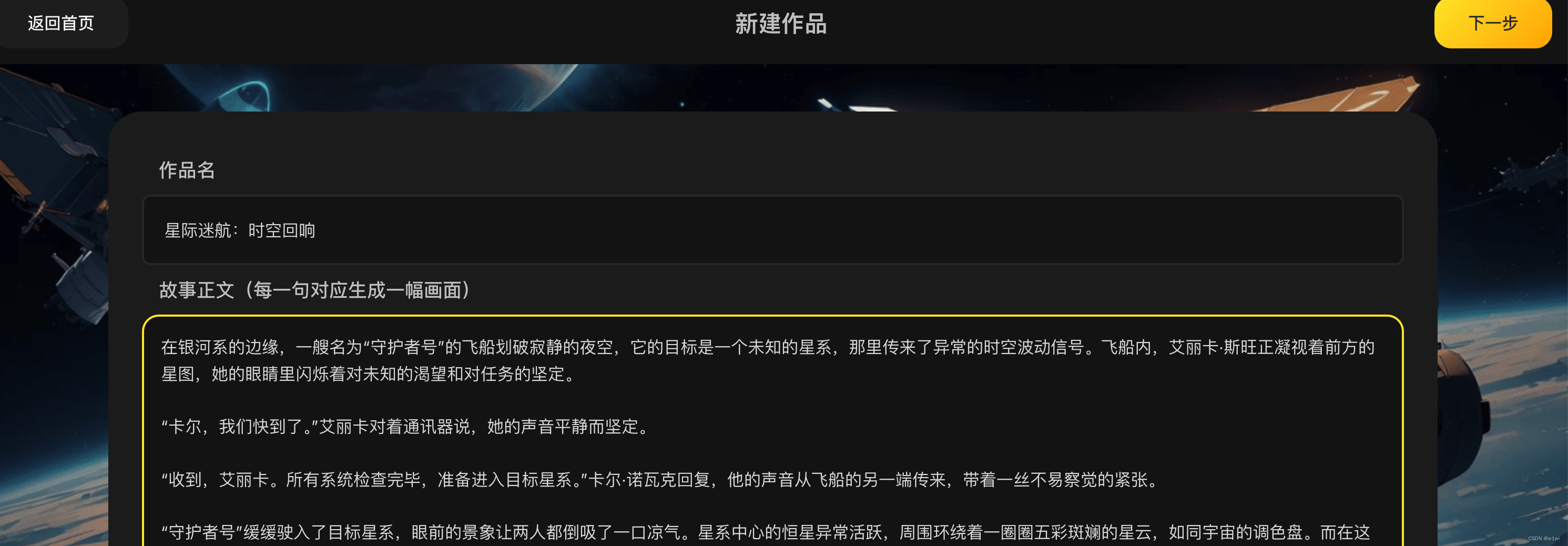This screenshot has width=1568, height=546.
Task: Click the title text 星际迷航：时空回响
Action: point(240,230)
